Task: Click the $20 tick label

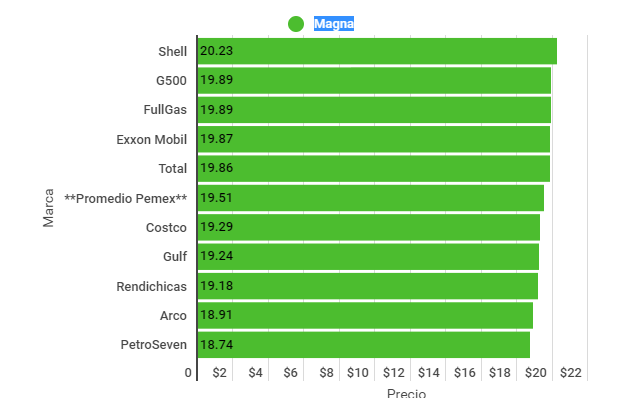Action: 535,373
